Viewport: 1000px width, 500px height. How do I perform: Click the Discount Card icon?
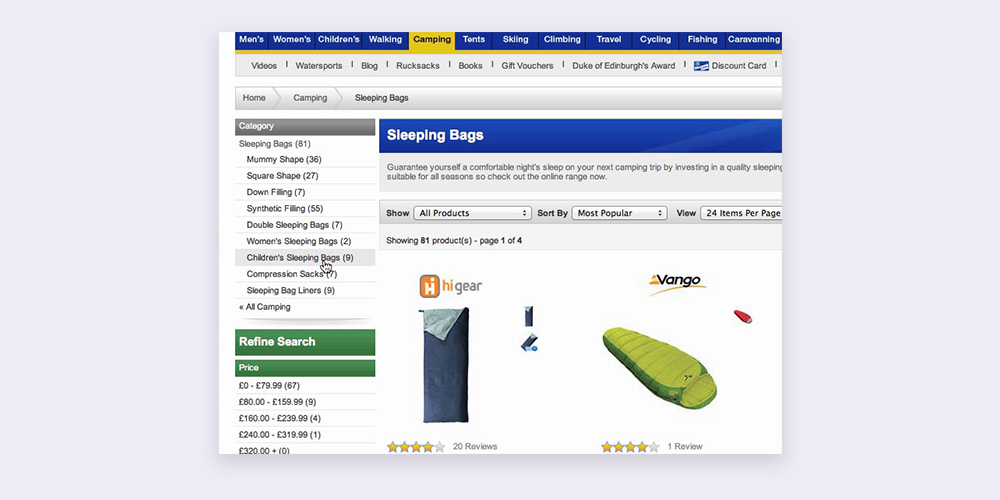point(702,66)
